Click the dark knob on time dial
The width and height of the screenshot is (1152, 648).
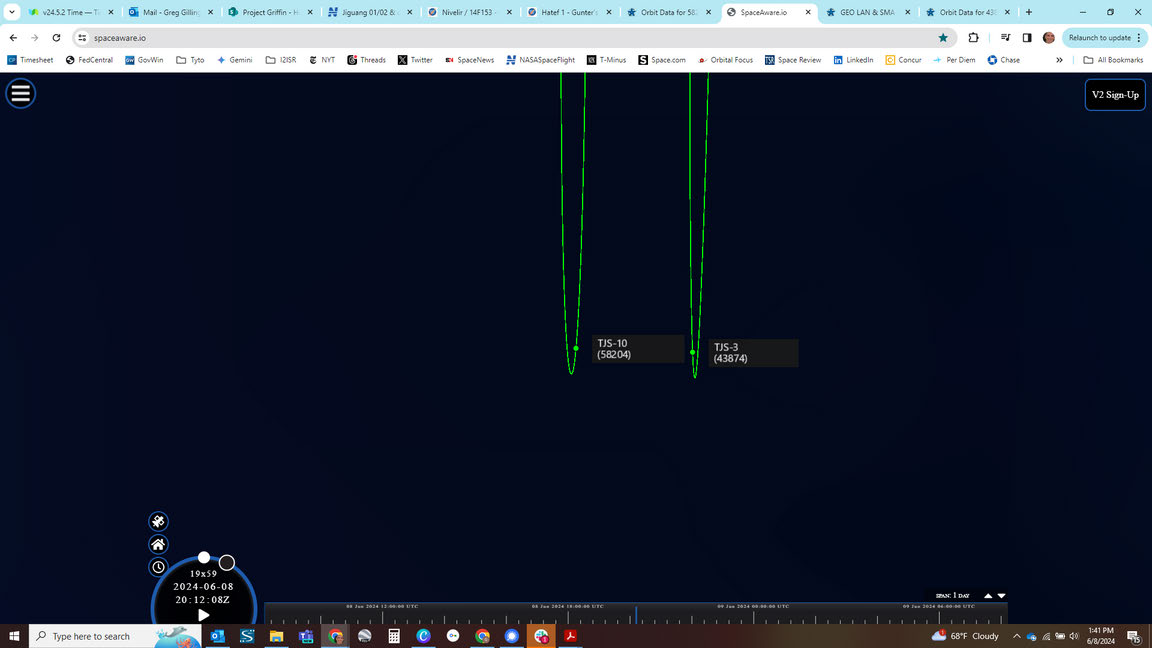pos(227,563)
